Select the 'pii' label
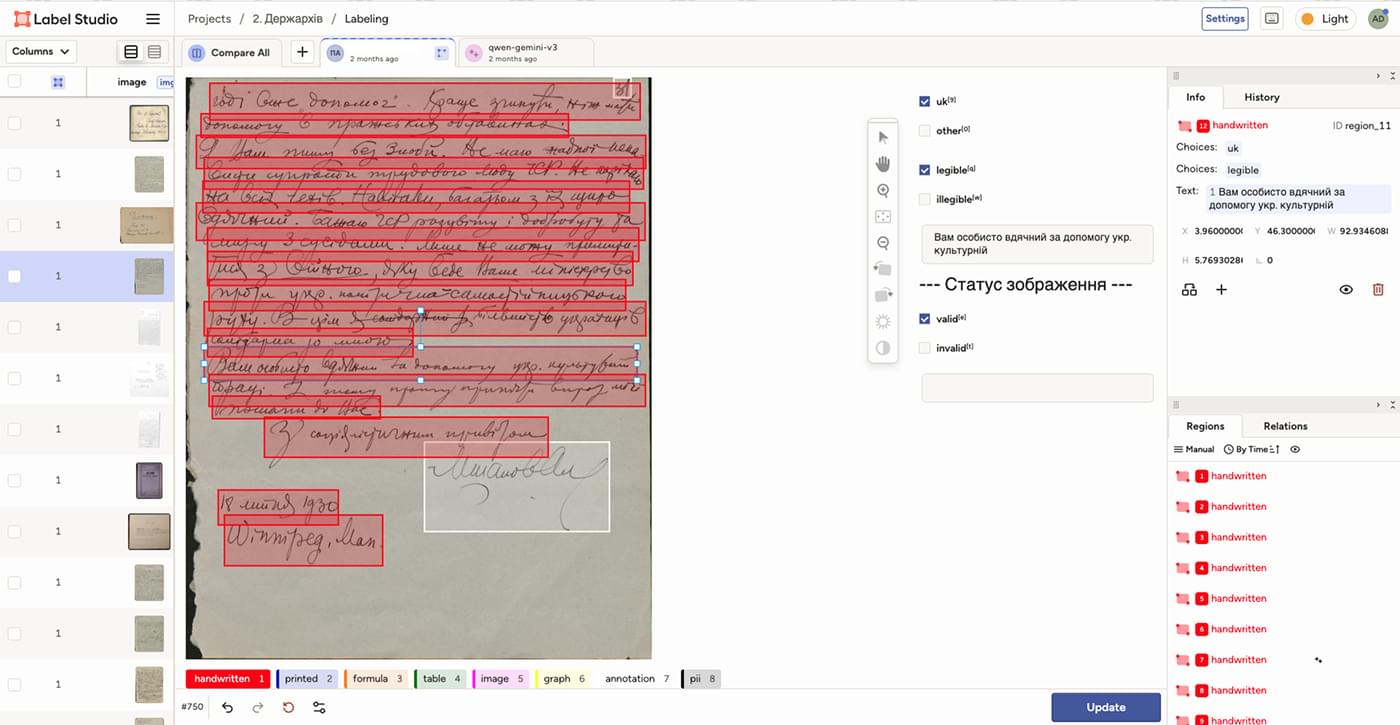The height and width of the screenshot is (725, 1400). point(701,679)
